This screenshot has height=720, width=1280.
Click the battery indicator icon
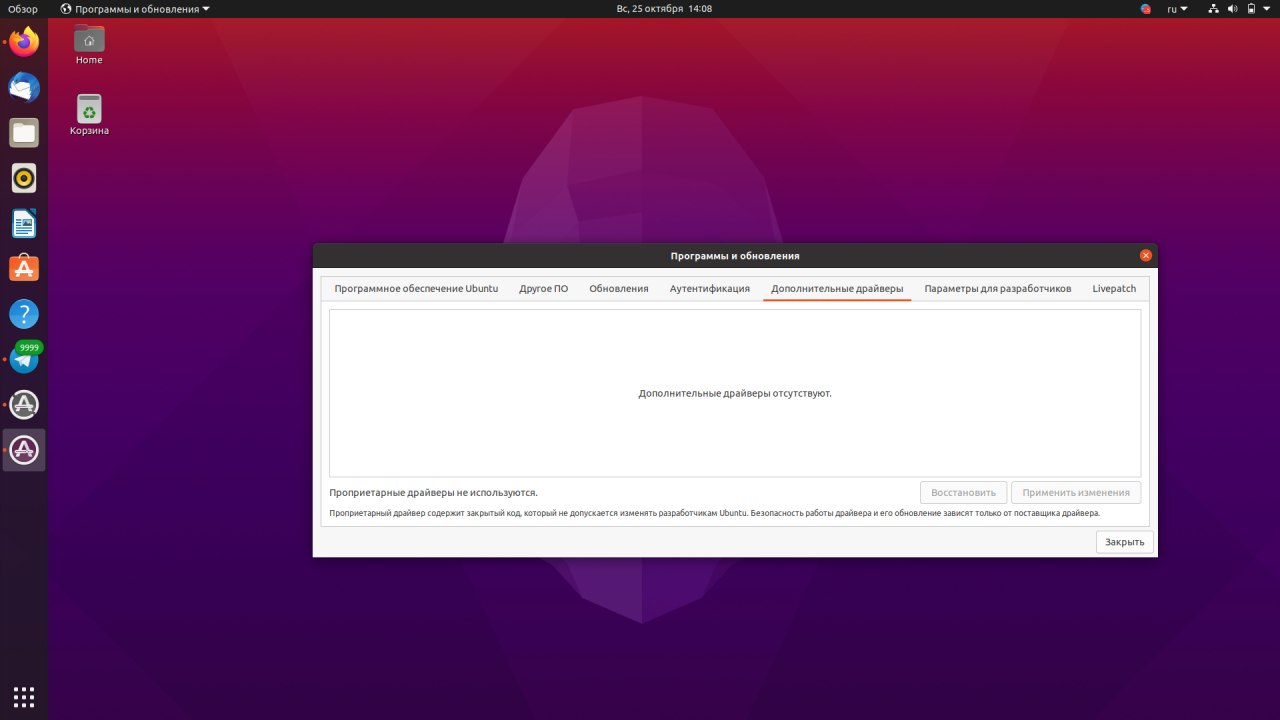(1252, 9)
